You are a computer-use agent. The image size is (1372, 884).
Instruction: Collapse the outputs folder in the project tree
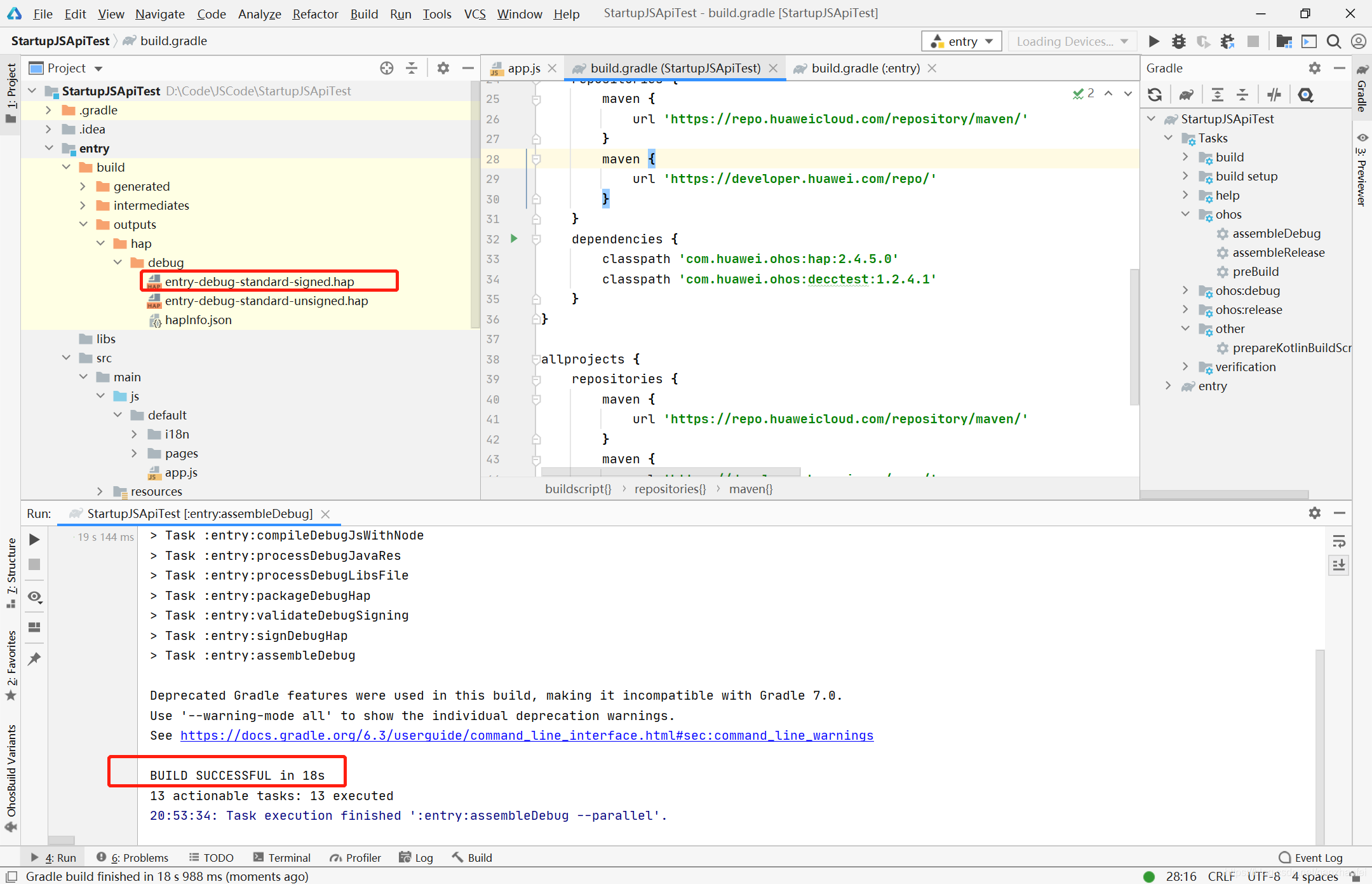click(x=84, y=224)
